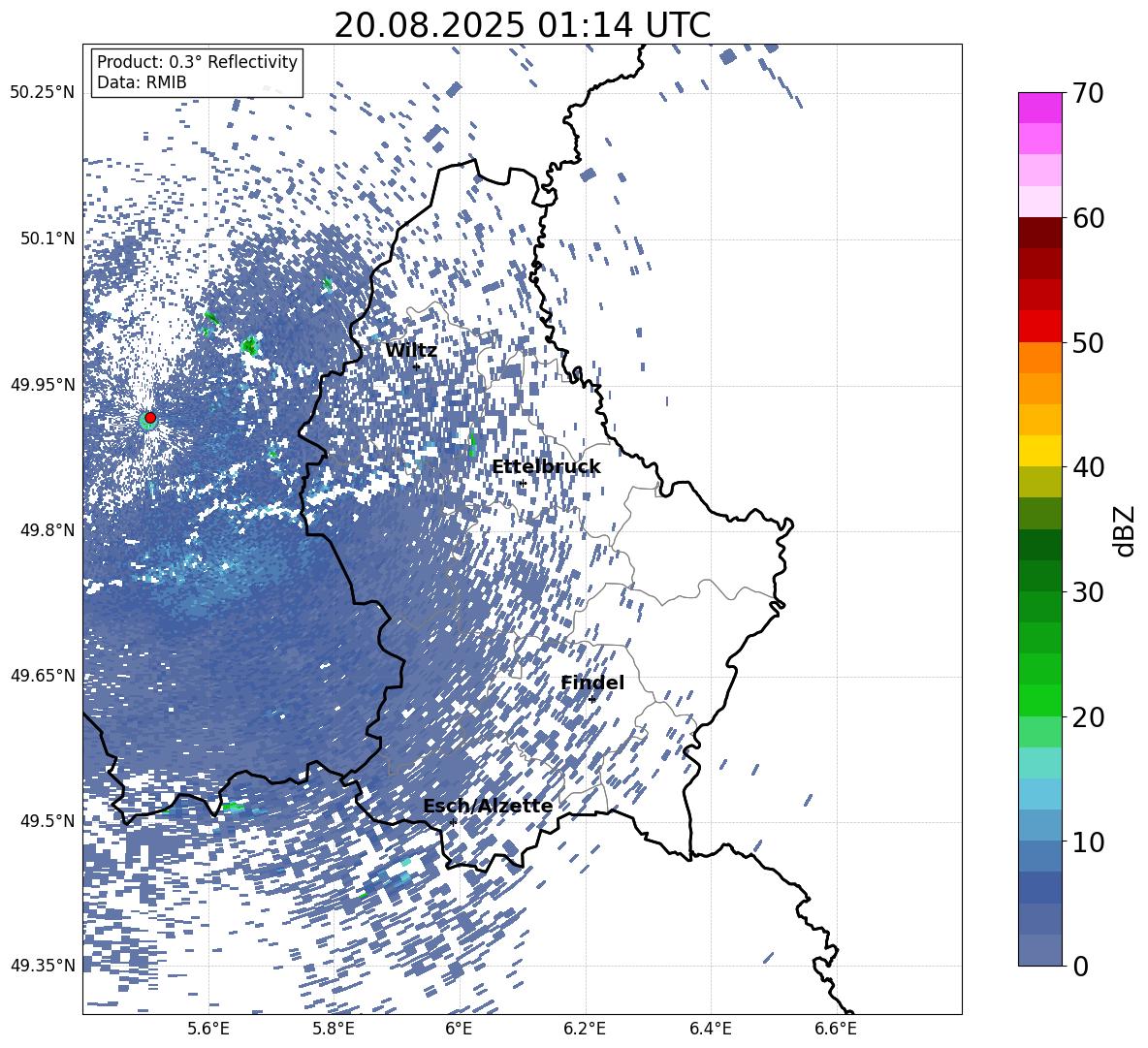Click the 50 colorbar tick label
Screen dimensions: 1148x1048
click(x=1088, y=342)
